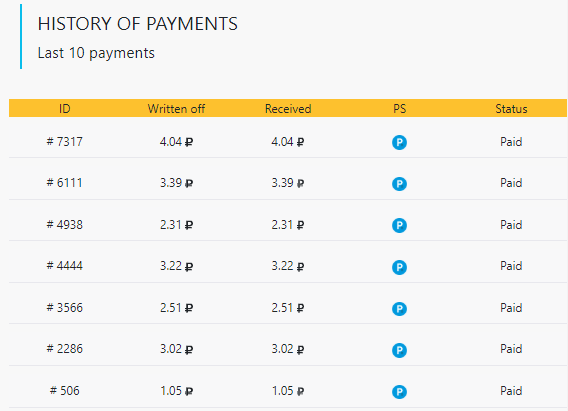Click the Payeer icon for payment 4444
The image size is (568, 411).
point(399,267)
